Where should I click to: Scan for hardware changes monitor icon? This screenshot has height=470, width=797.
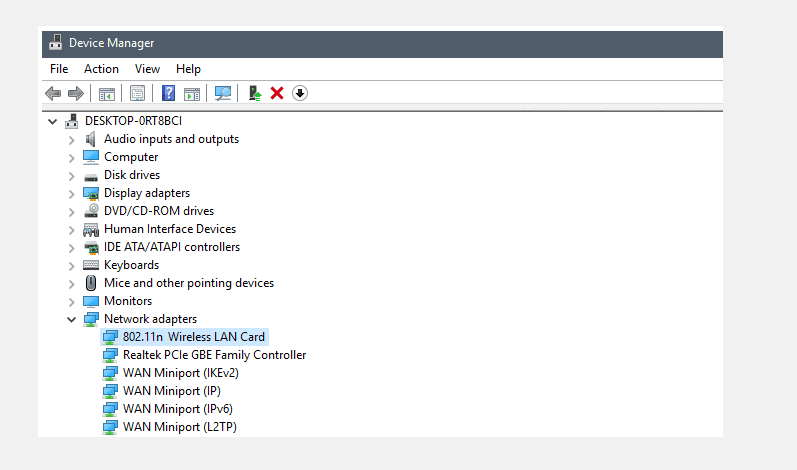click(223, 93)
